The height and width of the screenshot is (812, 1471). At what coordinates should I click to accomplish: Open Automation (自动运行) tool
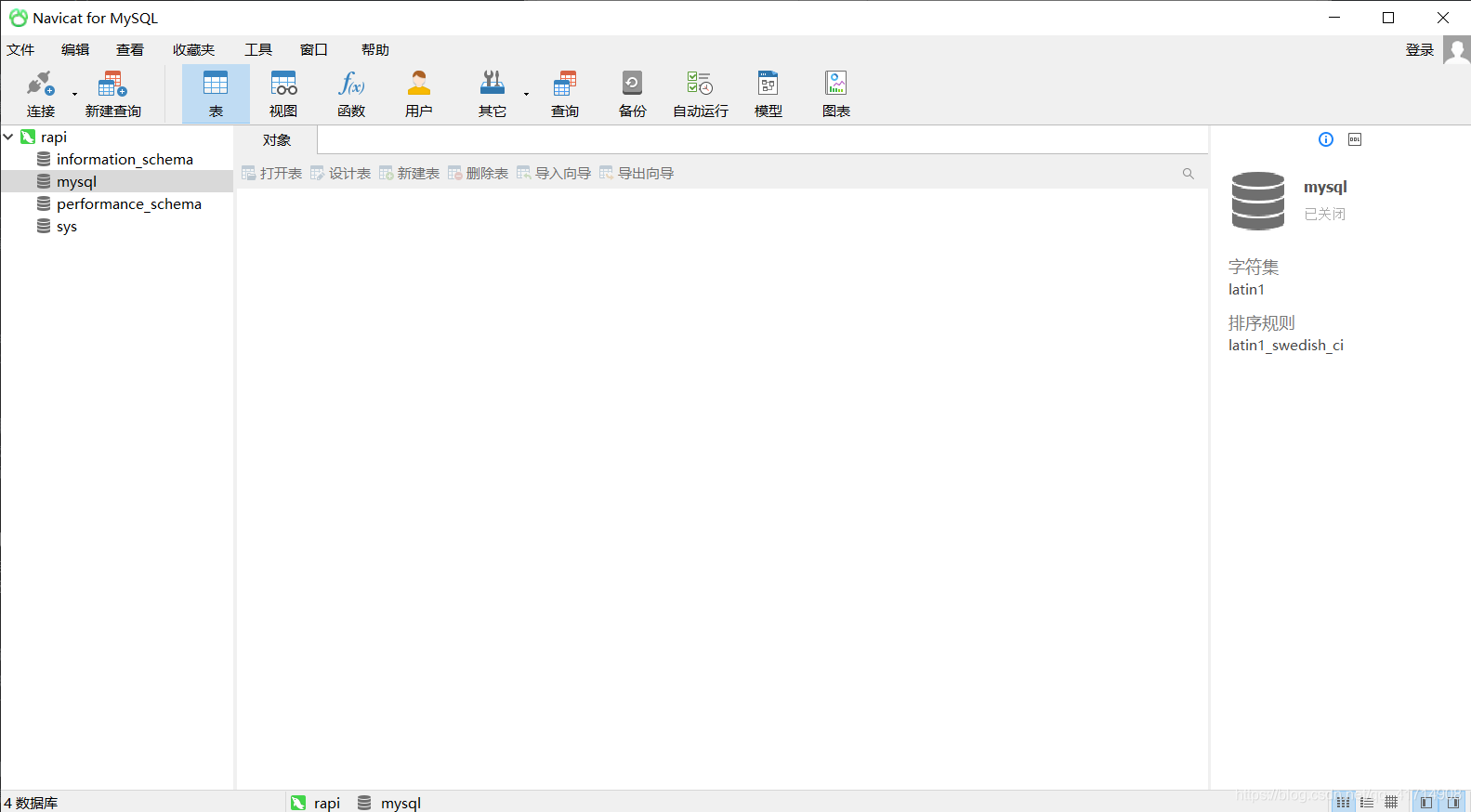coord(700,94)
